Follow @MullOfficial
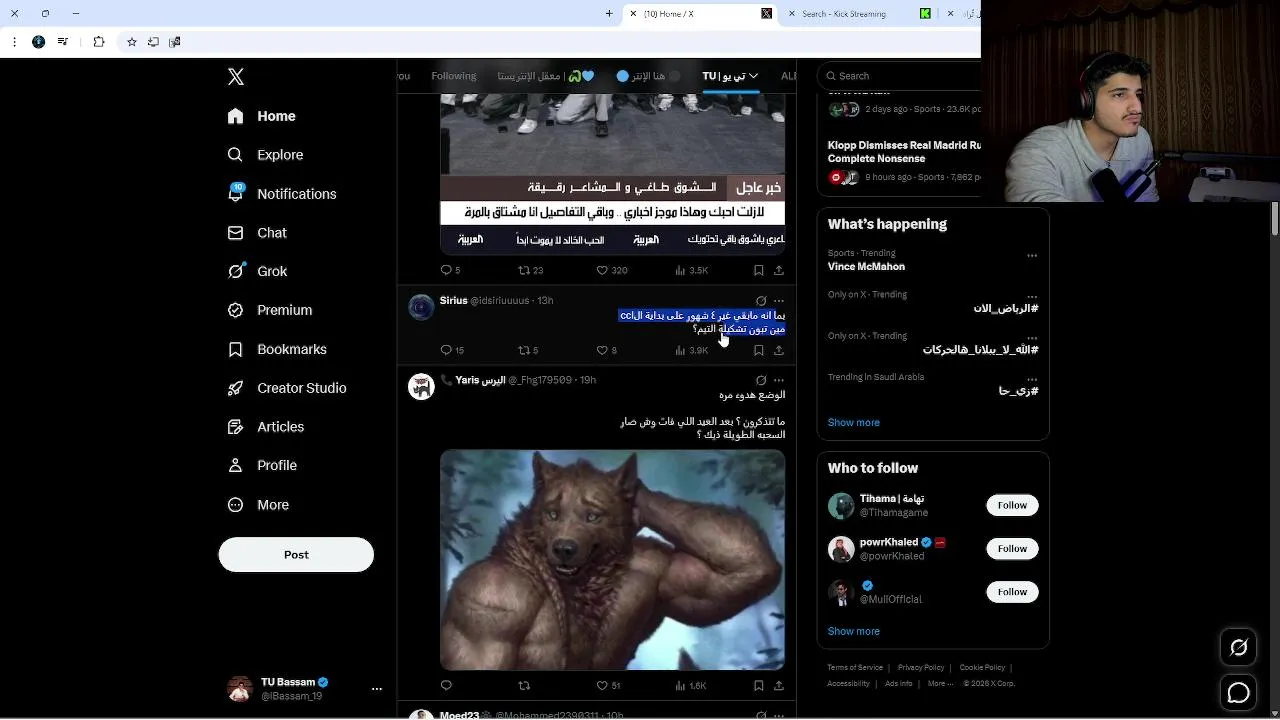Screen dimensions: 1280x720 tap(1012, 592)
